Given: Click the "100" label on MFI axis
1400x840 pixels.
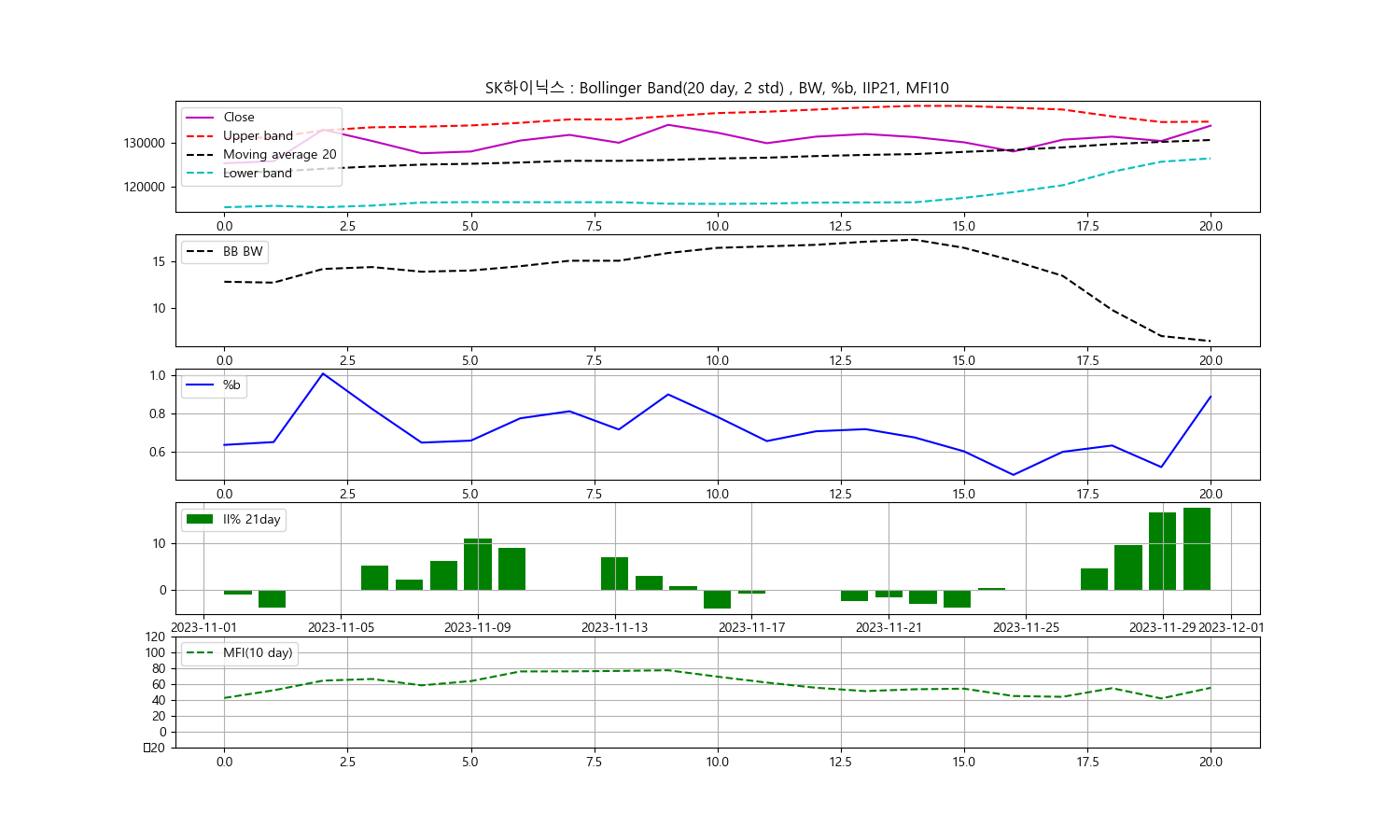Looking at the screenshot, I should click(155, 653).
